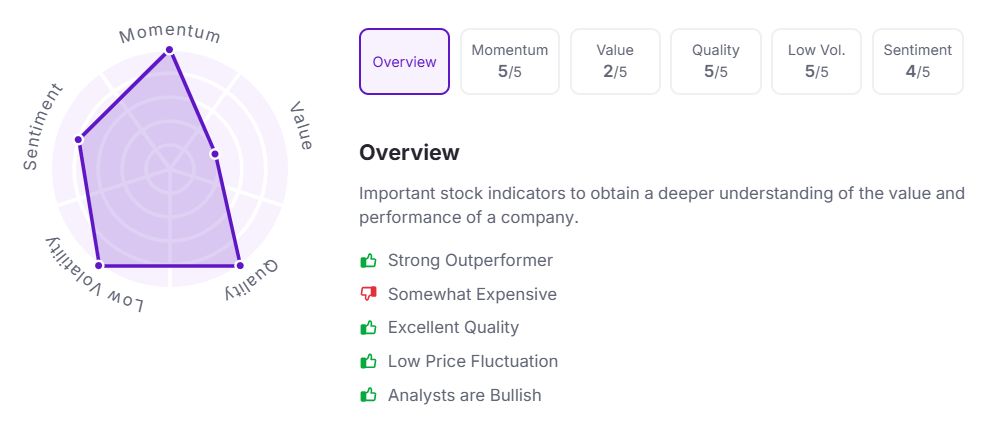The image size is (988, 427).
Task: Click the Value data point on radar chart
Action: coord(214,154)
